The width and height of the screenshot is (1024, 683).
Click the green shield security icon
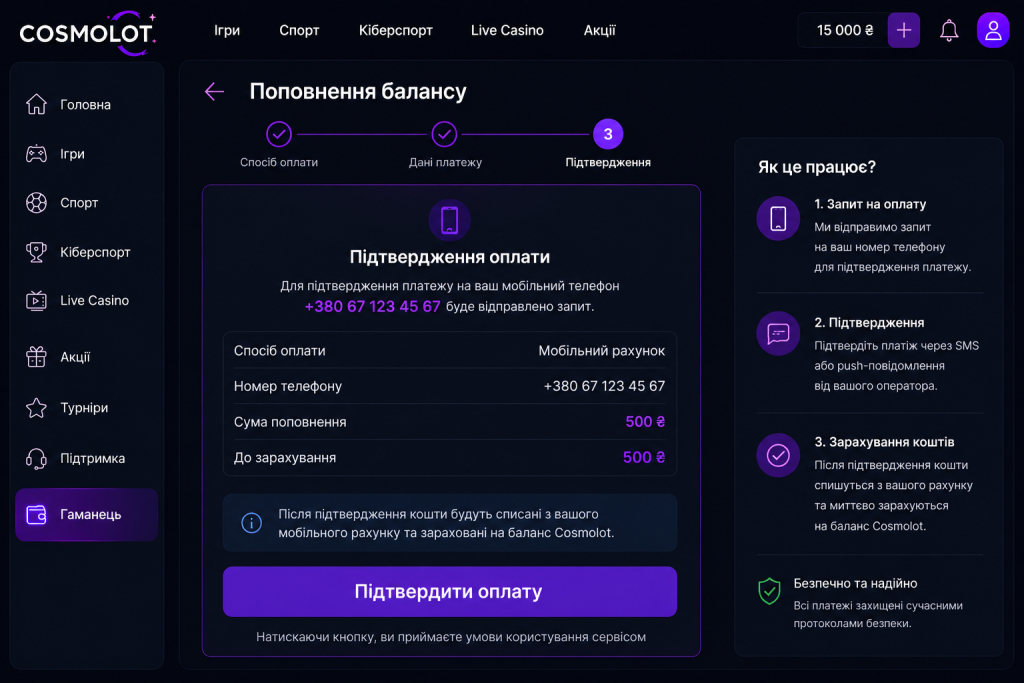coord(769,591)
